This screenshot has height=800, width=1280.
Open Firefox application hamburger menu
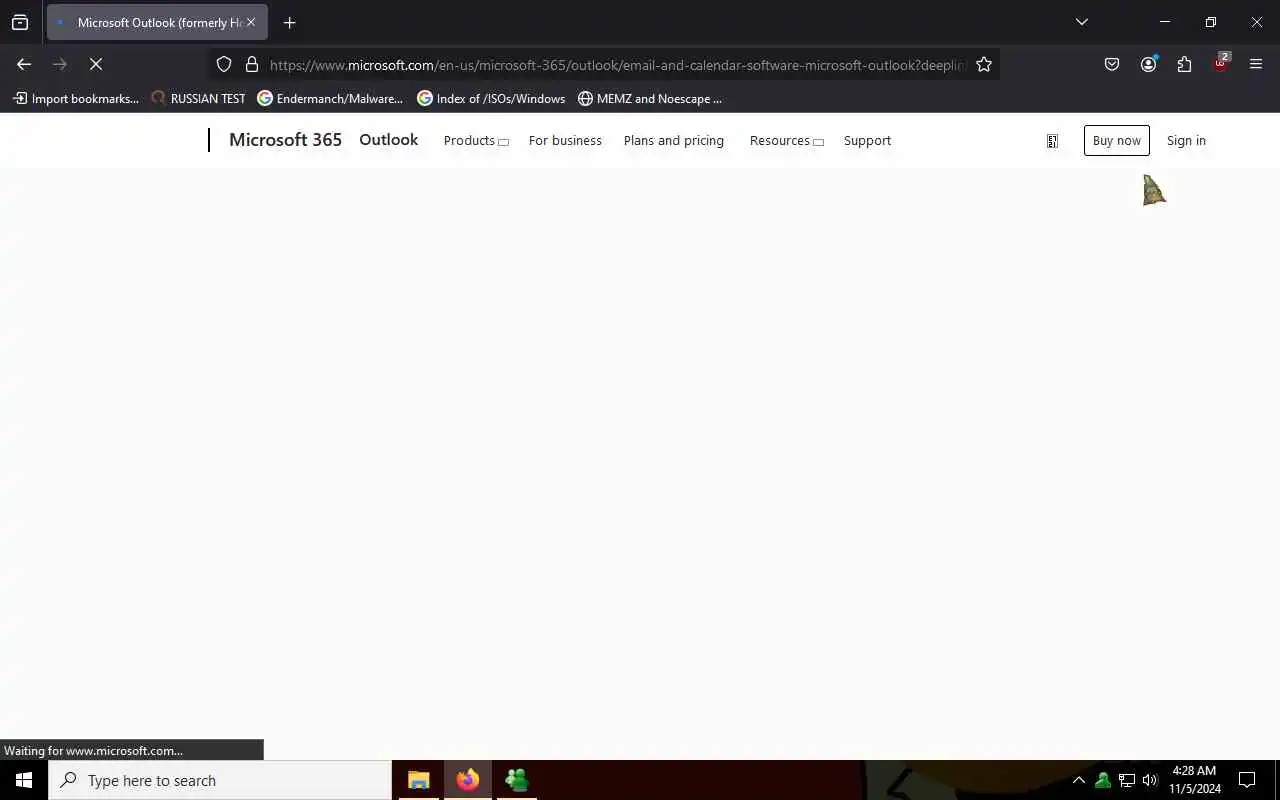(1256, 64)
